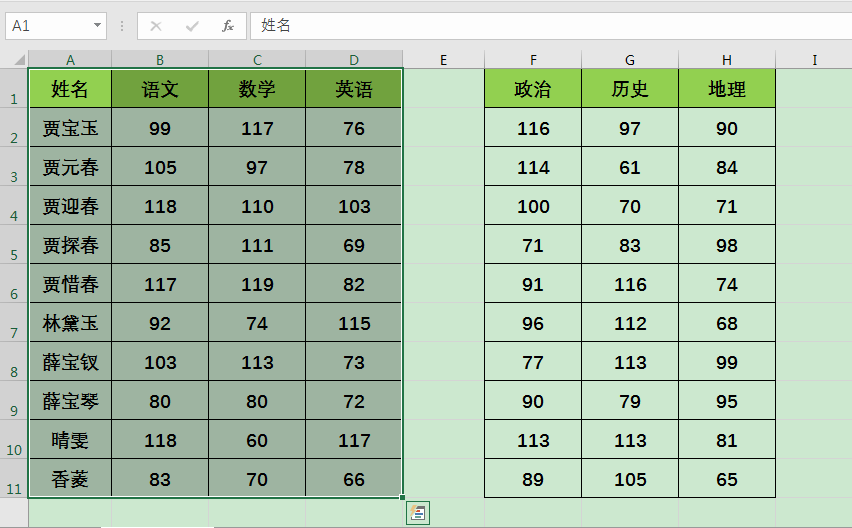Screen dimensions: 852x528
Task: Click 地理 score 81 in row 10
Action: 727,440
